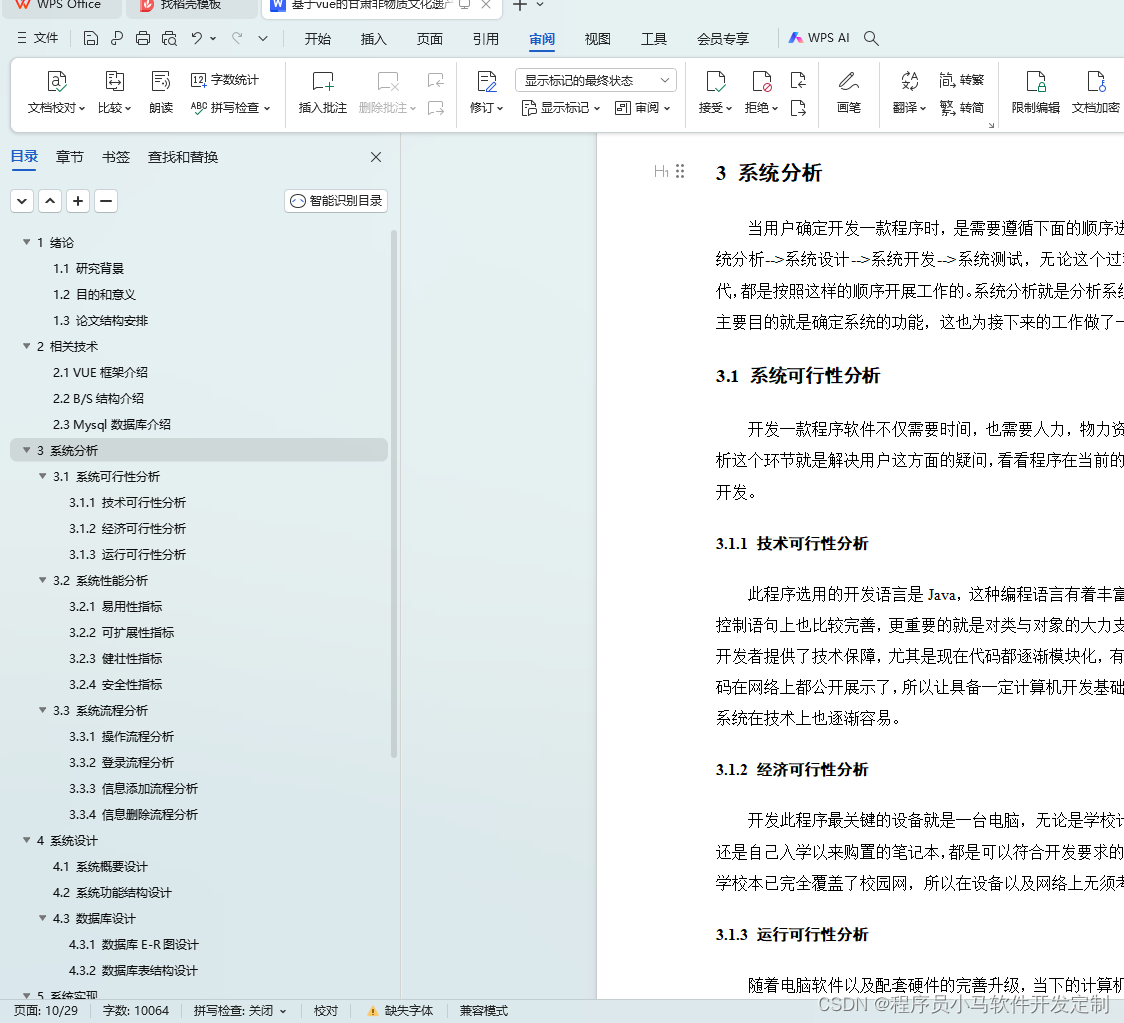Click the minus button in outline toolbar

click(x=106, y=201)
